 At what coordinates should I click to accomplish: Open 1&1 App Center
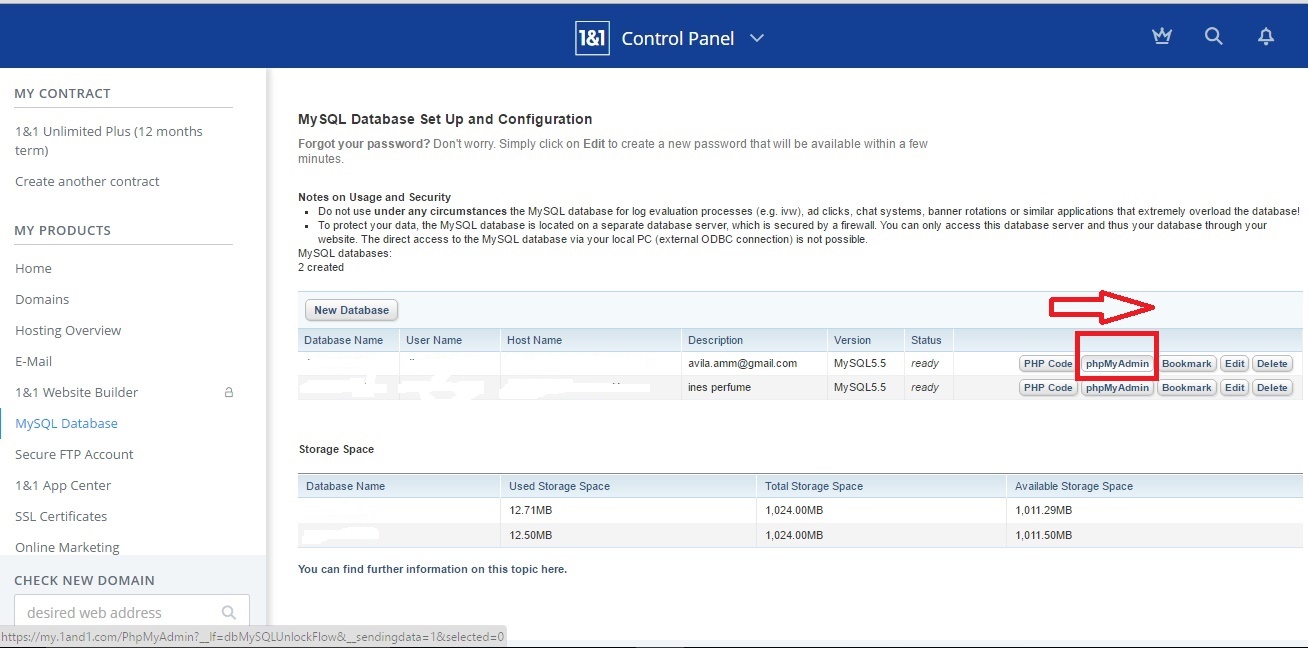(x=63, y=485)
